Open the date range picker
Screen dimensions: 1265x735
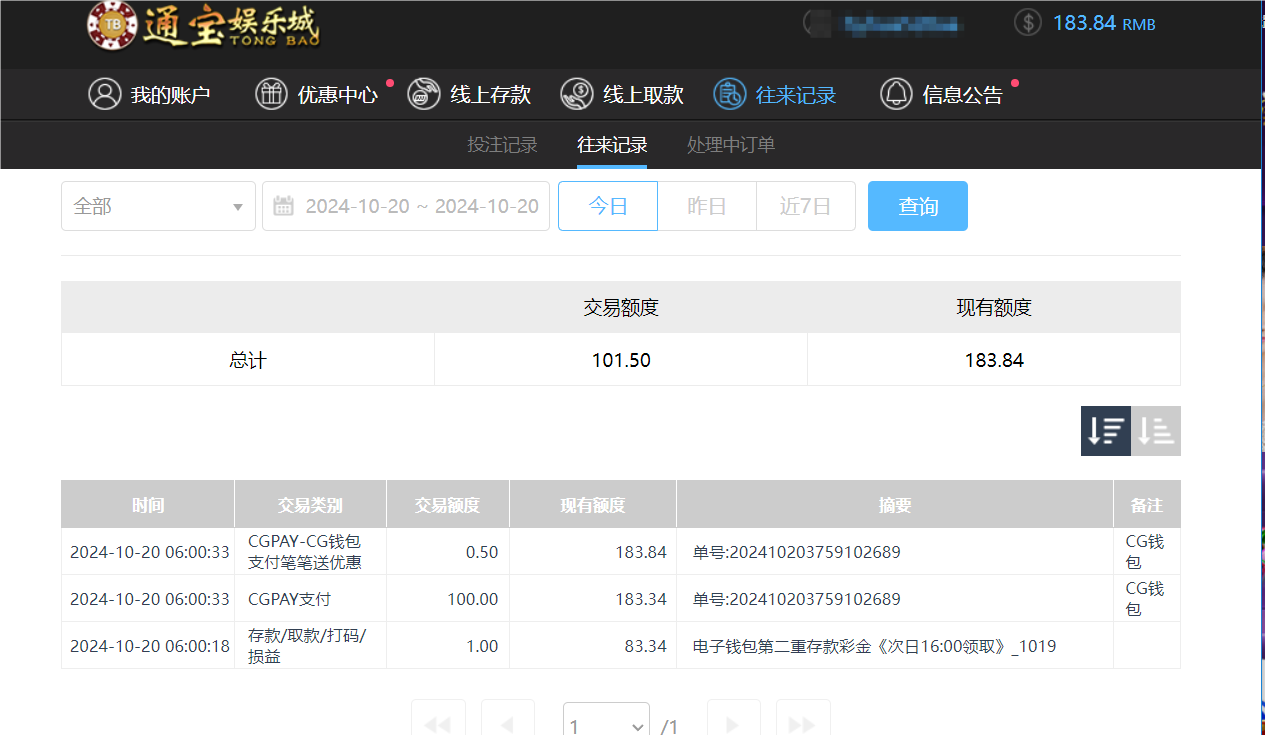(x=405, y=206)
